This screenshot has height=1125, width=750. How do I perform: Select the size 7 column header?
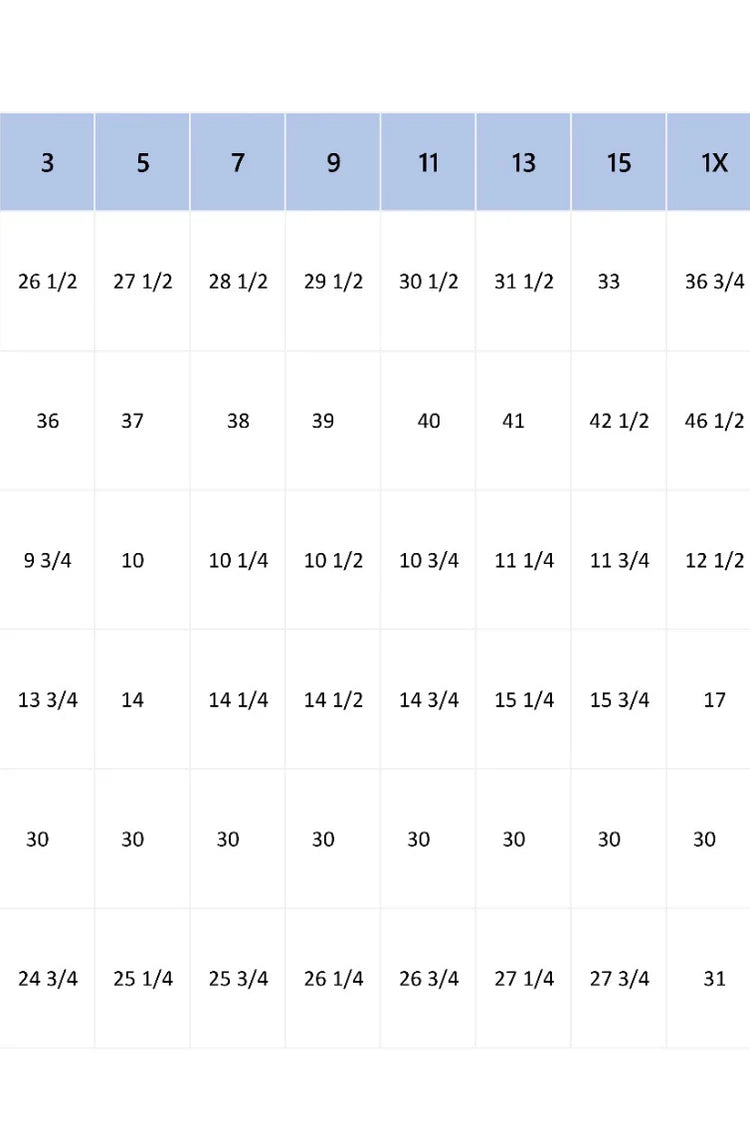click(x=238, y=162)
